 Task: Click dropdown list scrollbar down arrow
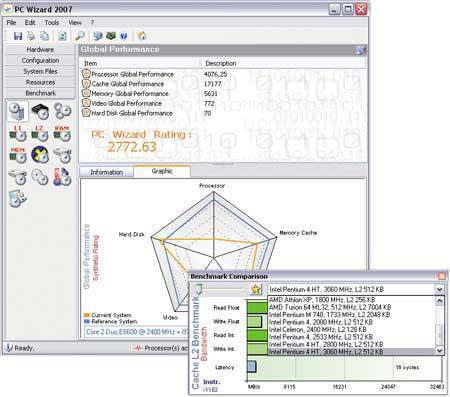440,350
